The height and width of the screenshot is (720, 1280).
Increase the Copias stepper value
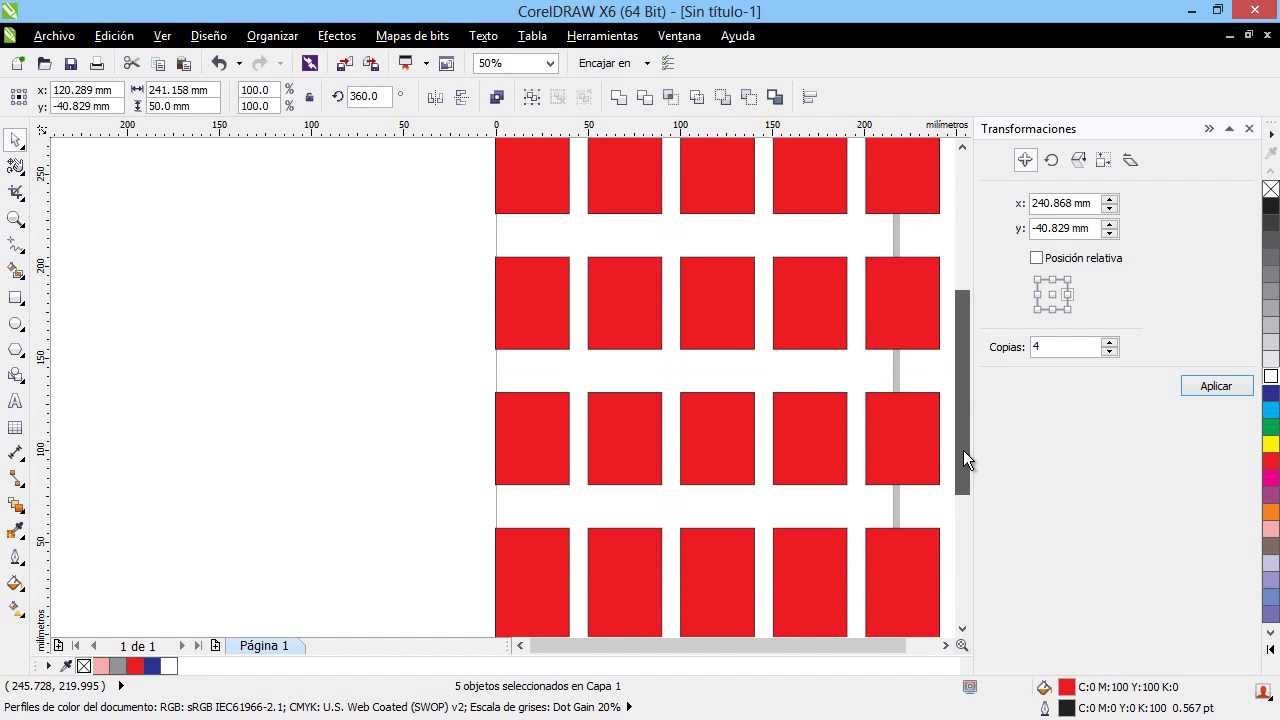click(x=1109, y=342)
